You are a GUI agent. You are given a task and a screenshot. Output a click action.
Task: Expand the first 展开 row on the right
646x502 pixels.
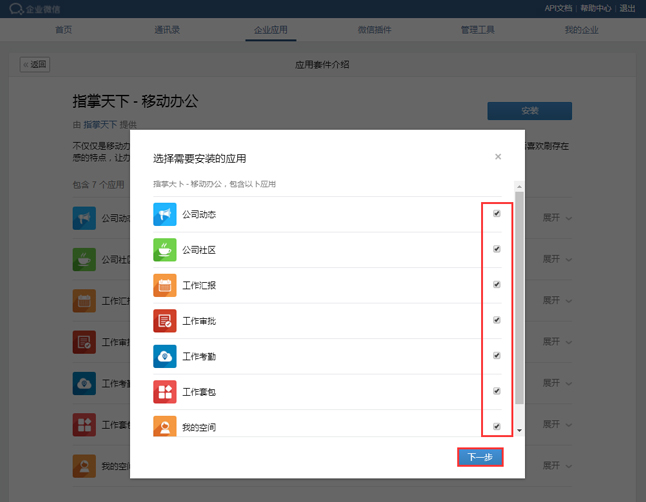click(x=557, y=217)
